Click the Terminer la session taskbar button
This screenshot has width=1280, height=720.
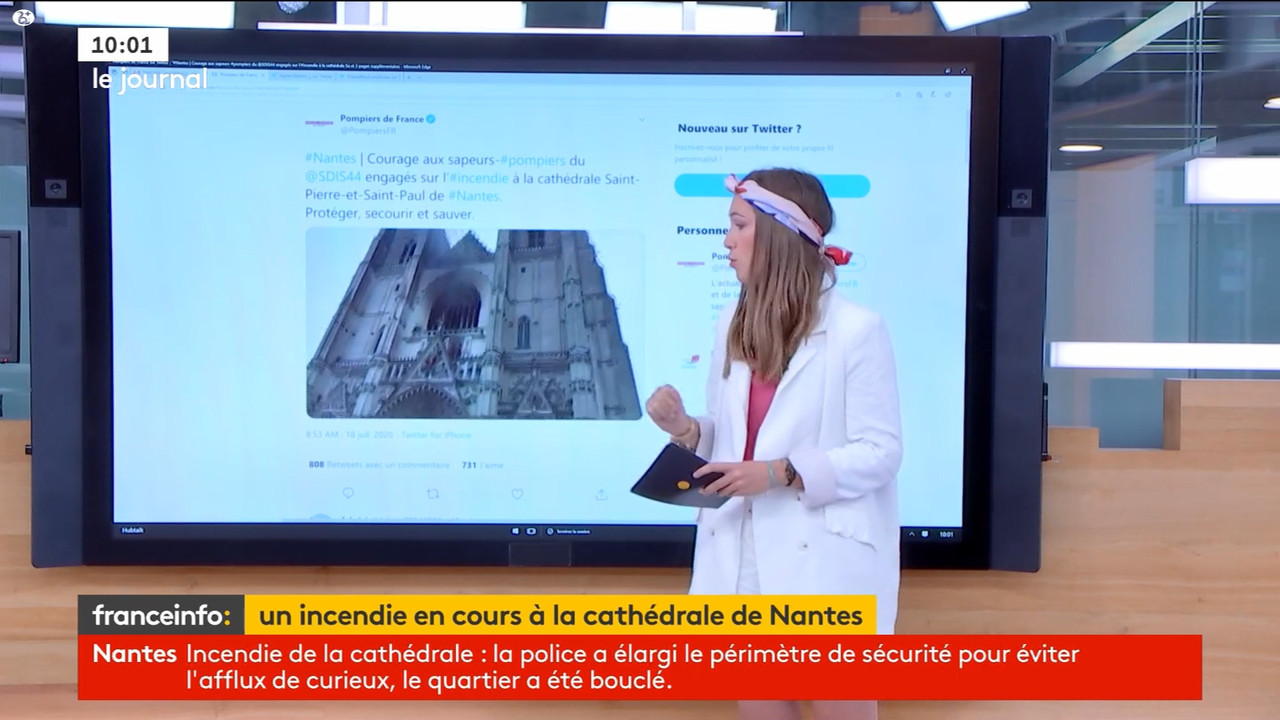click(566, 531)
